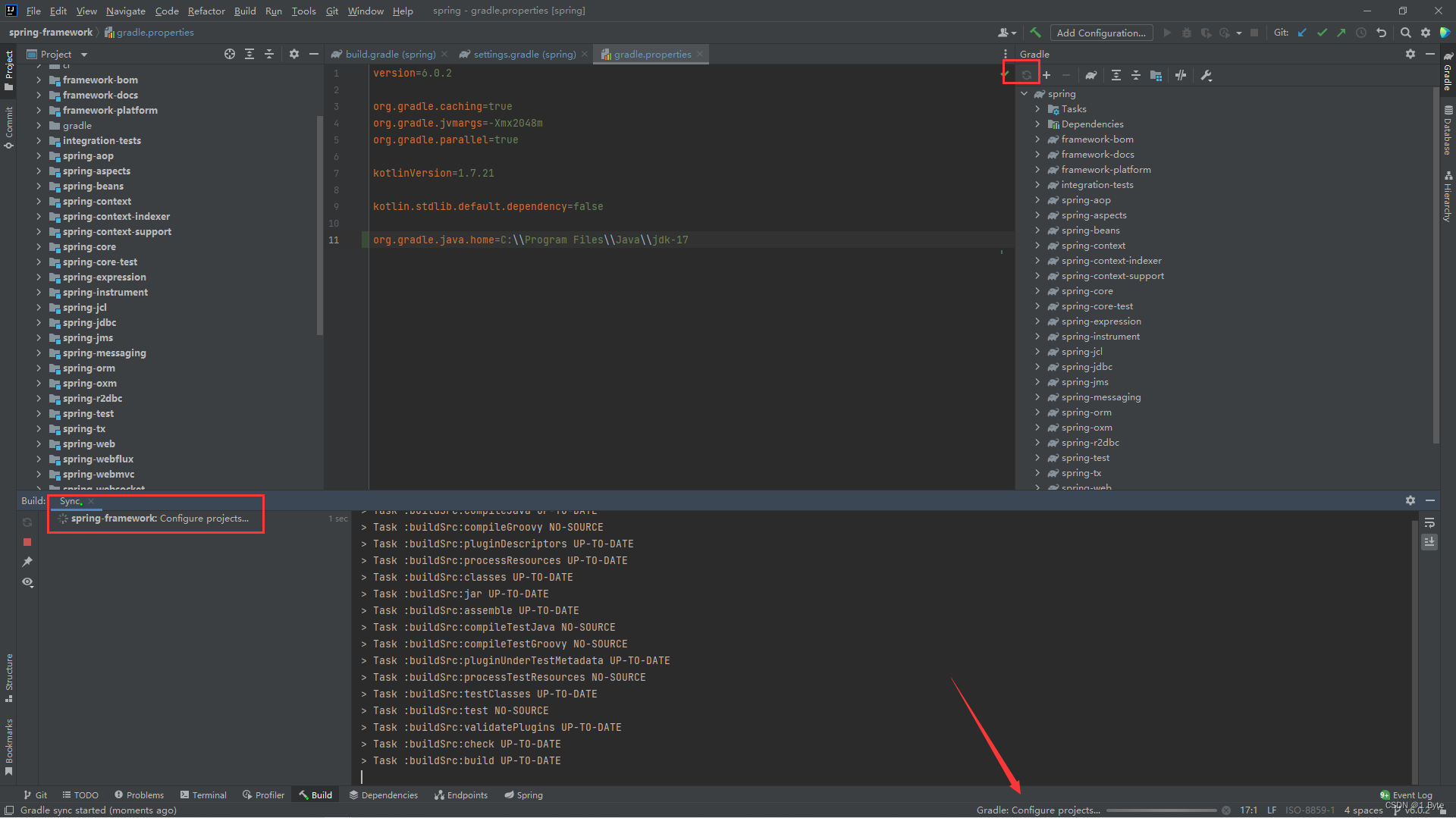Toggle the Project side tool window stripe
Screen dimensions: 1456x818
8,71
